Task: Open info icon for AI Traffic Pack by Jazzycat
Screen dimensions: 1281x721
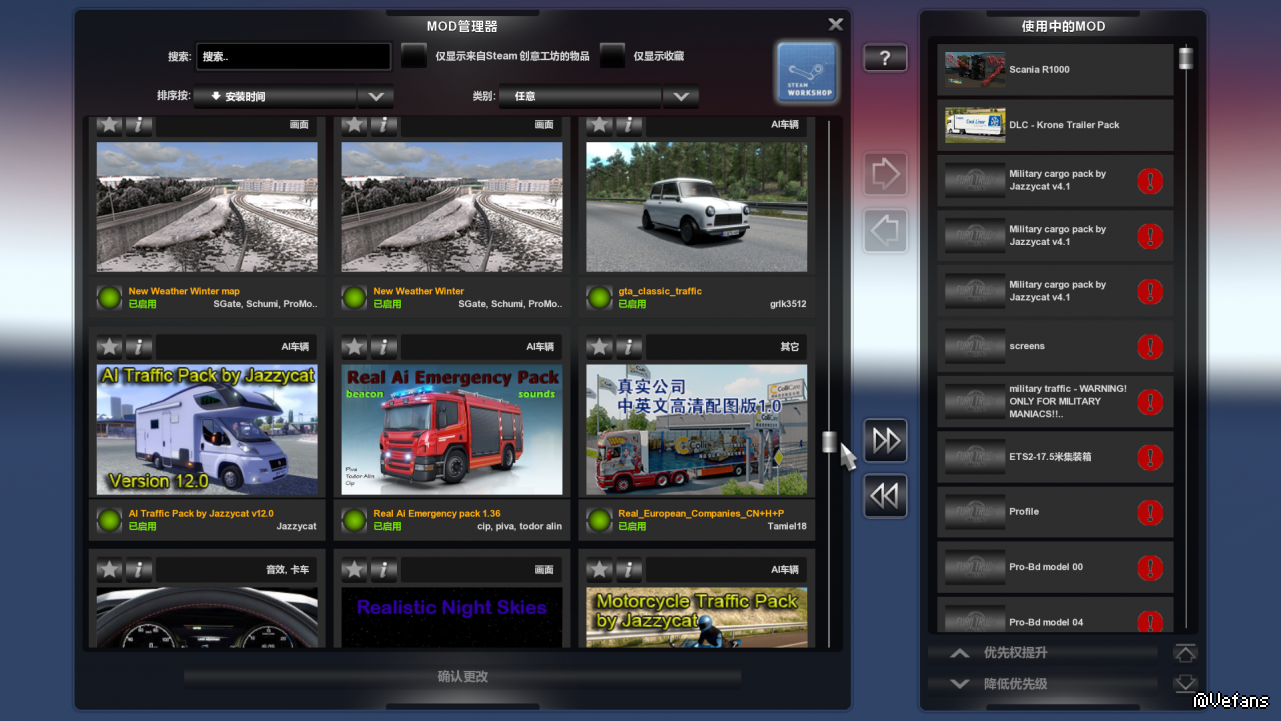Action: coord(139,347)
